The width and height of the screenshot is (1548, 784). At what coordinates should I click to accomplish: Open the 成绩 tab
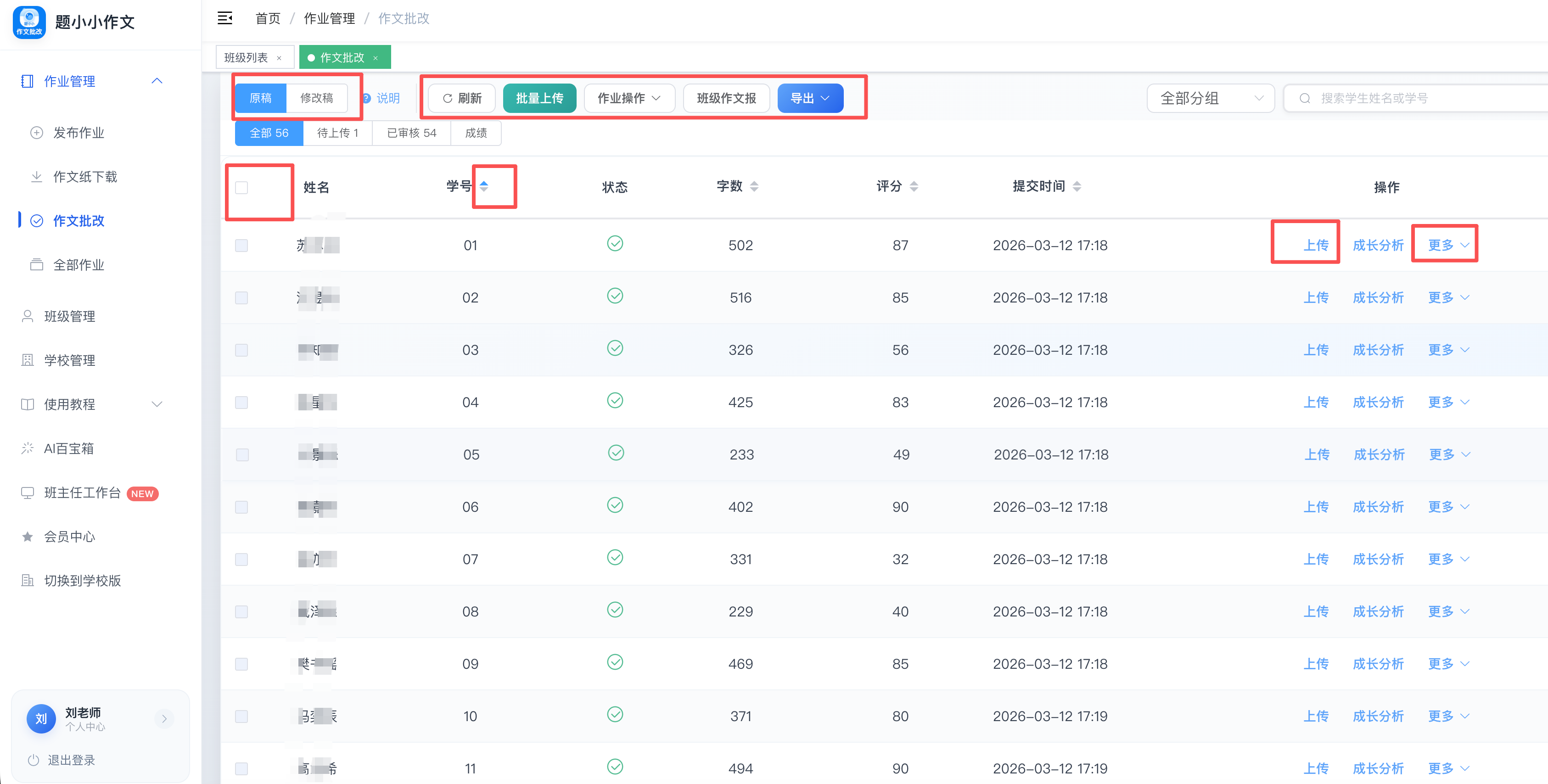(x=476, y=133)
